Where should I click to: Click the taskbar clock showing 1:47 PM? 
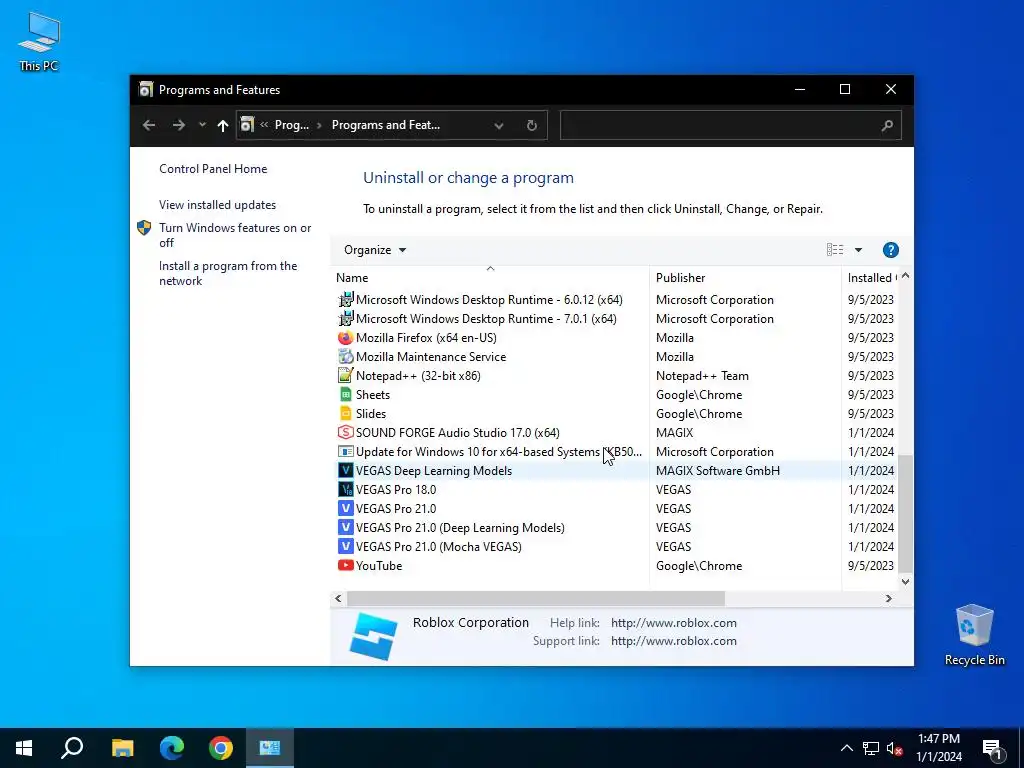pyautogui.click(x=938, y=748)
